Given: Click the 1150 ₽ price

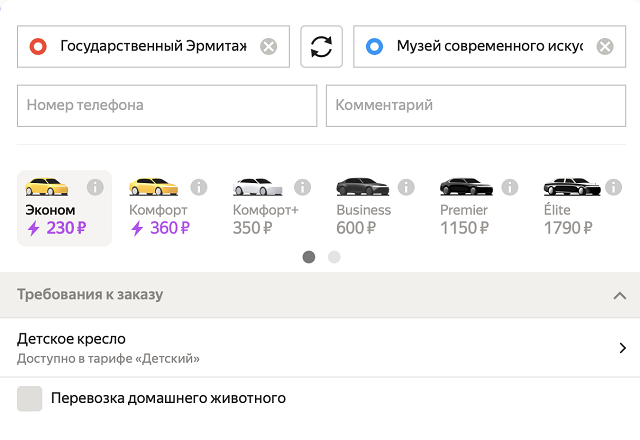Looking at the screenshot, I should tap(464, 228).
